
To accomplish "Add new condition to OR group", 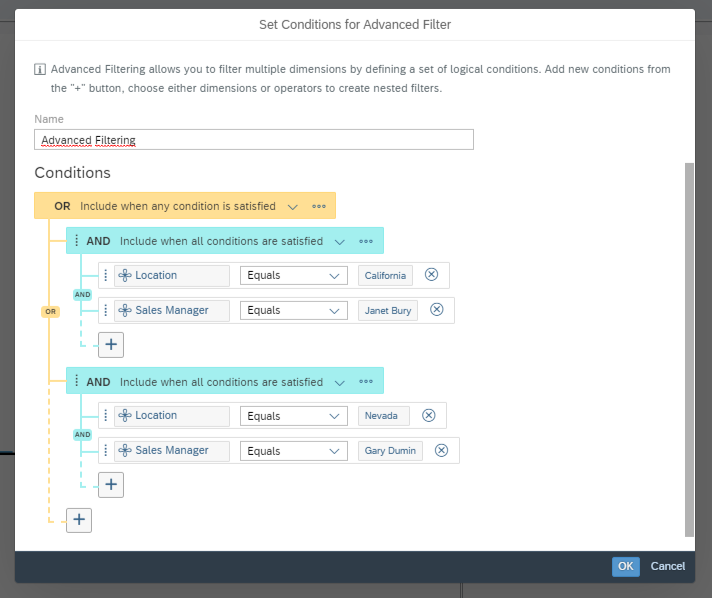I will (79, 520).
